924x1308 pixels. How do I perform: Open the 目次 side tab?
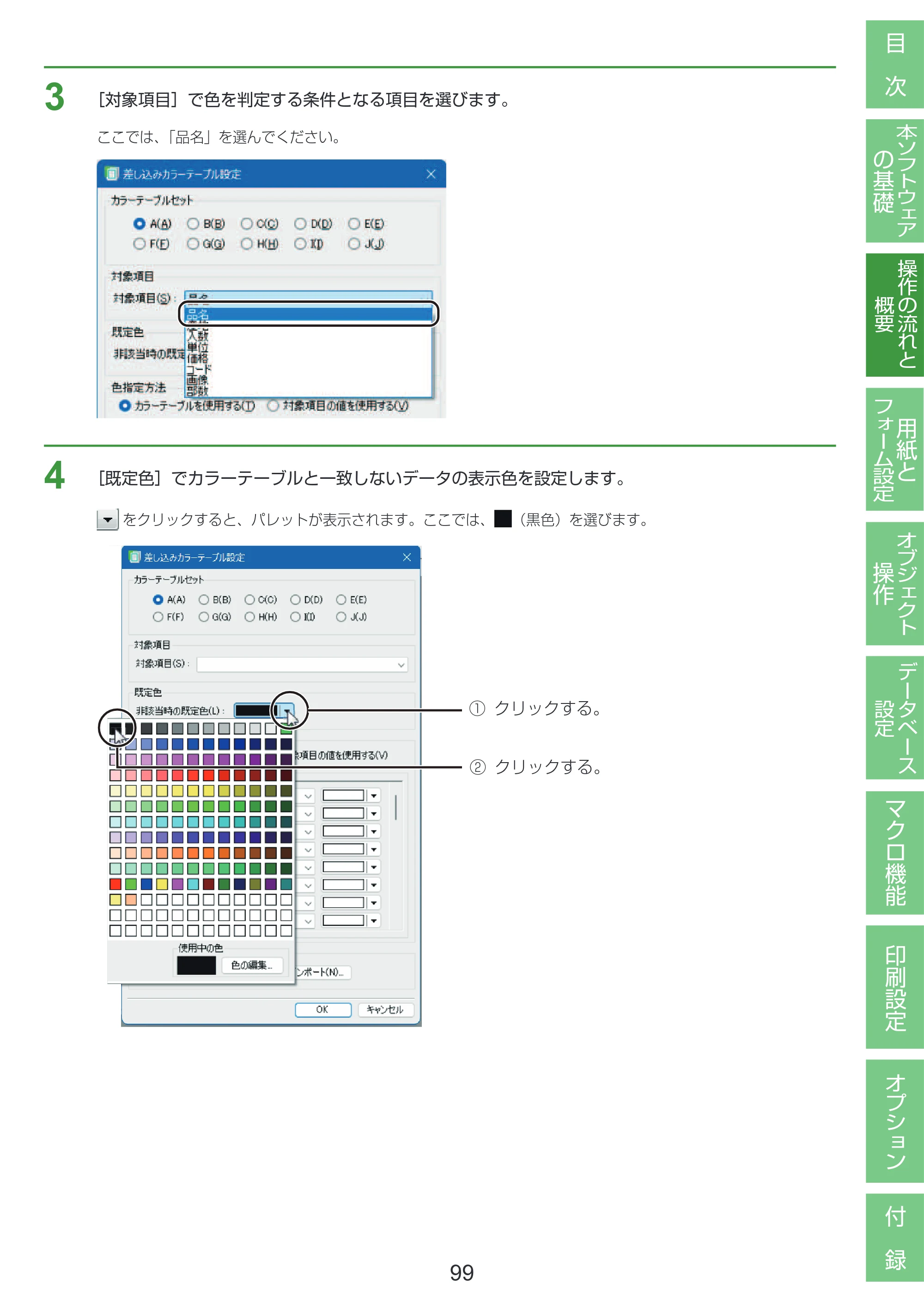point(894,64)
